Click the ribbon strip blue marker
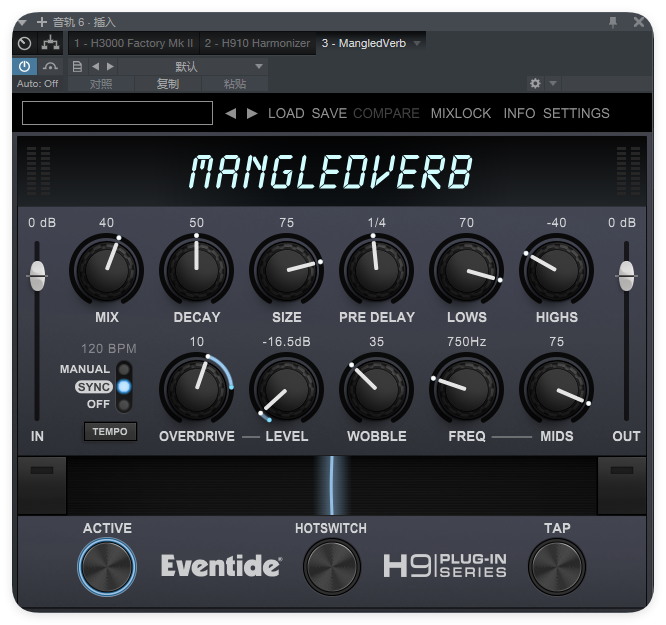This screenshot has height=625, width=666. coord(332,485)
